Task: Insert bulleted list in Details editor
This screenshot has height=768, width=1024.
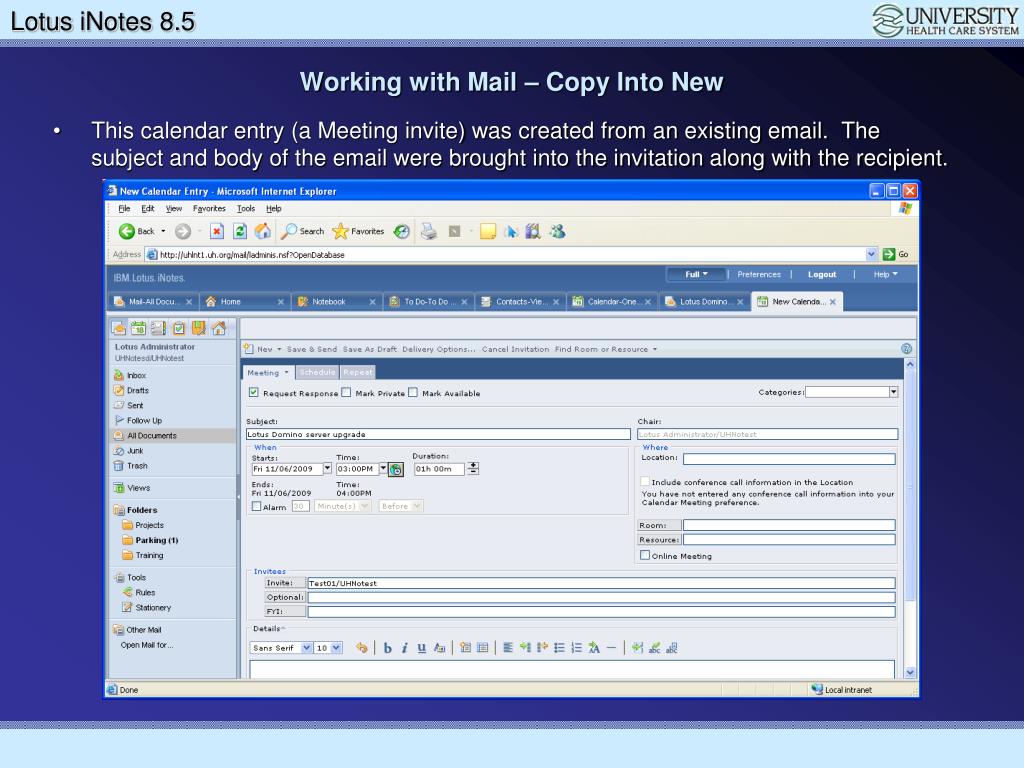Action: [x=559, y=648]
